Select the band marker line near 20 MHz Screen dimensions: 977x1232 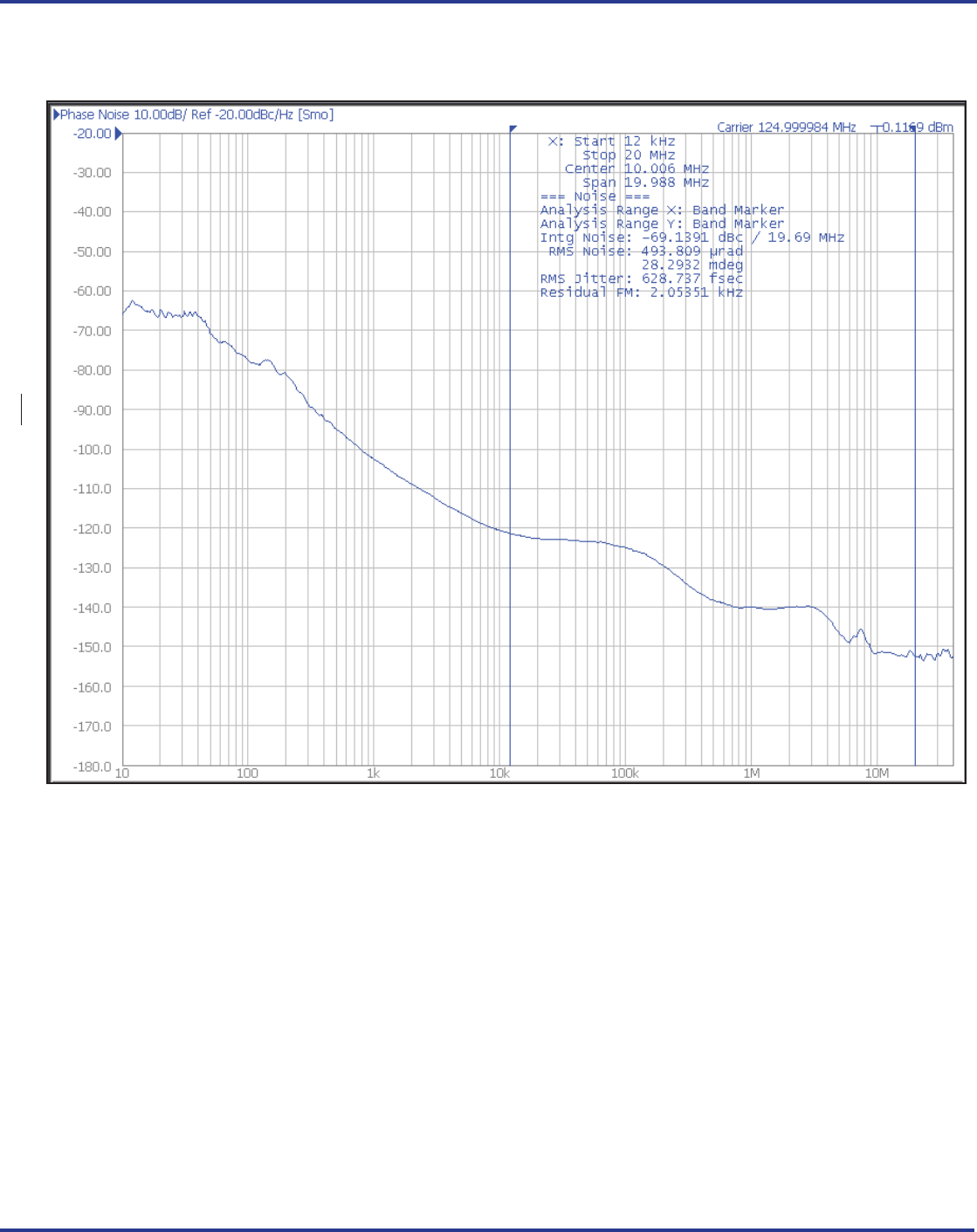point(915,446)
